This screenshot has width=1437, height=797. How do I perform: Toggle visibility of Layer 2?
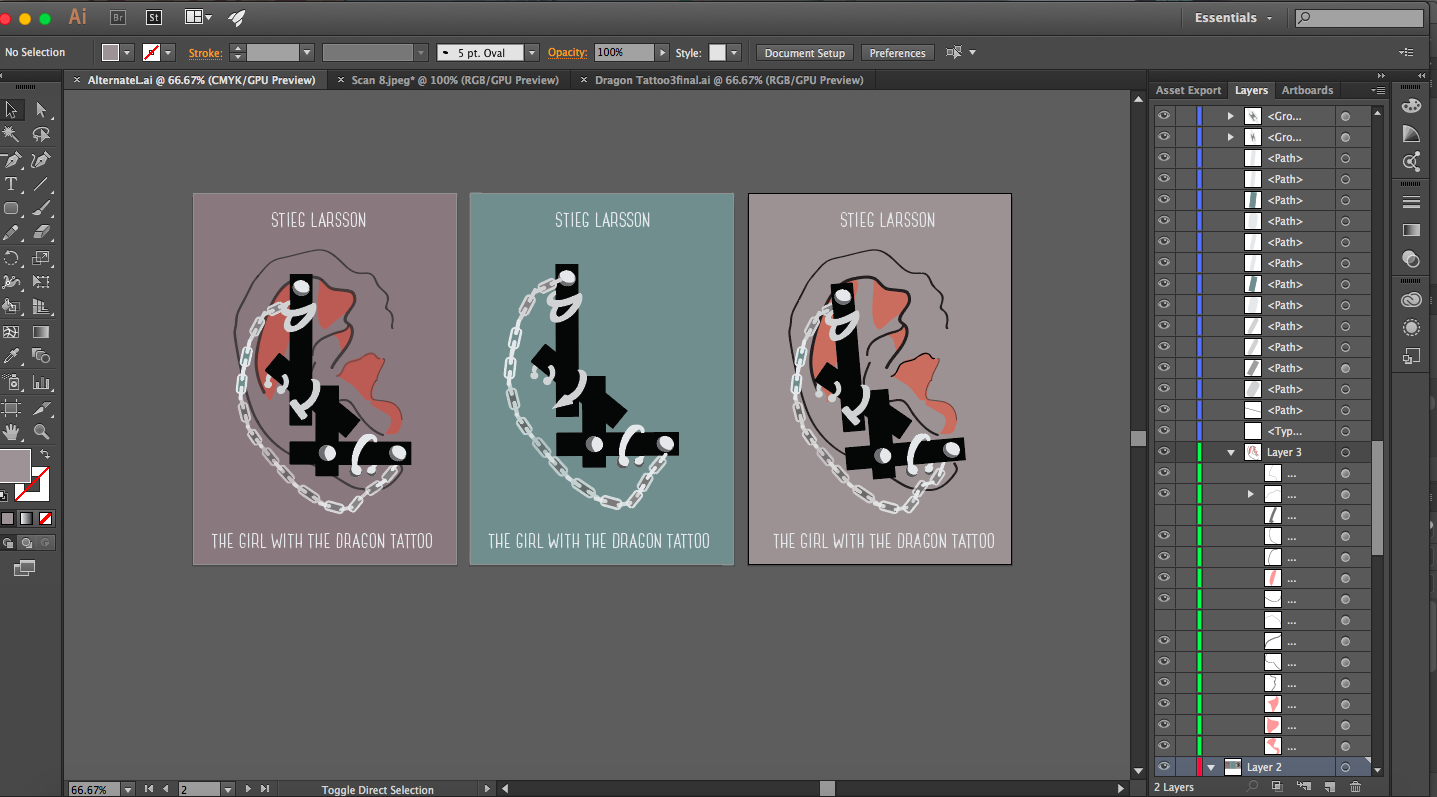(1163, 767)
